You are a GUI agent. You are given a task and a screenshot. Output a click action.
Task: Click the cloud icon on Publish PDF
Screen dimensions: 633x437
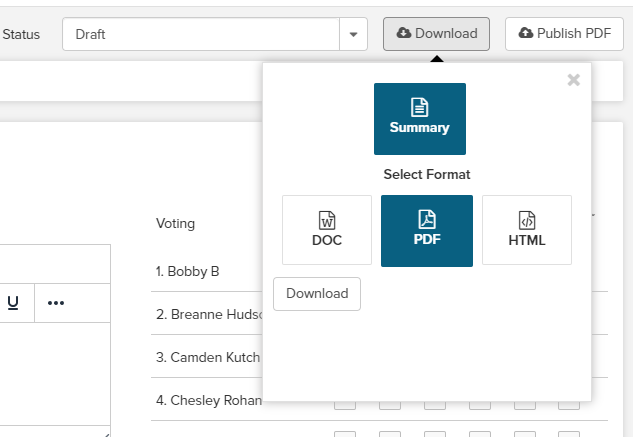[x=526, y=34]
